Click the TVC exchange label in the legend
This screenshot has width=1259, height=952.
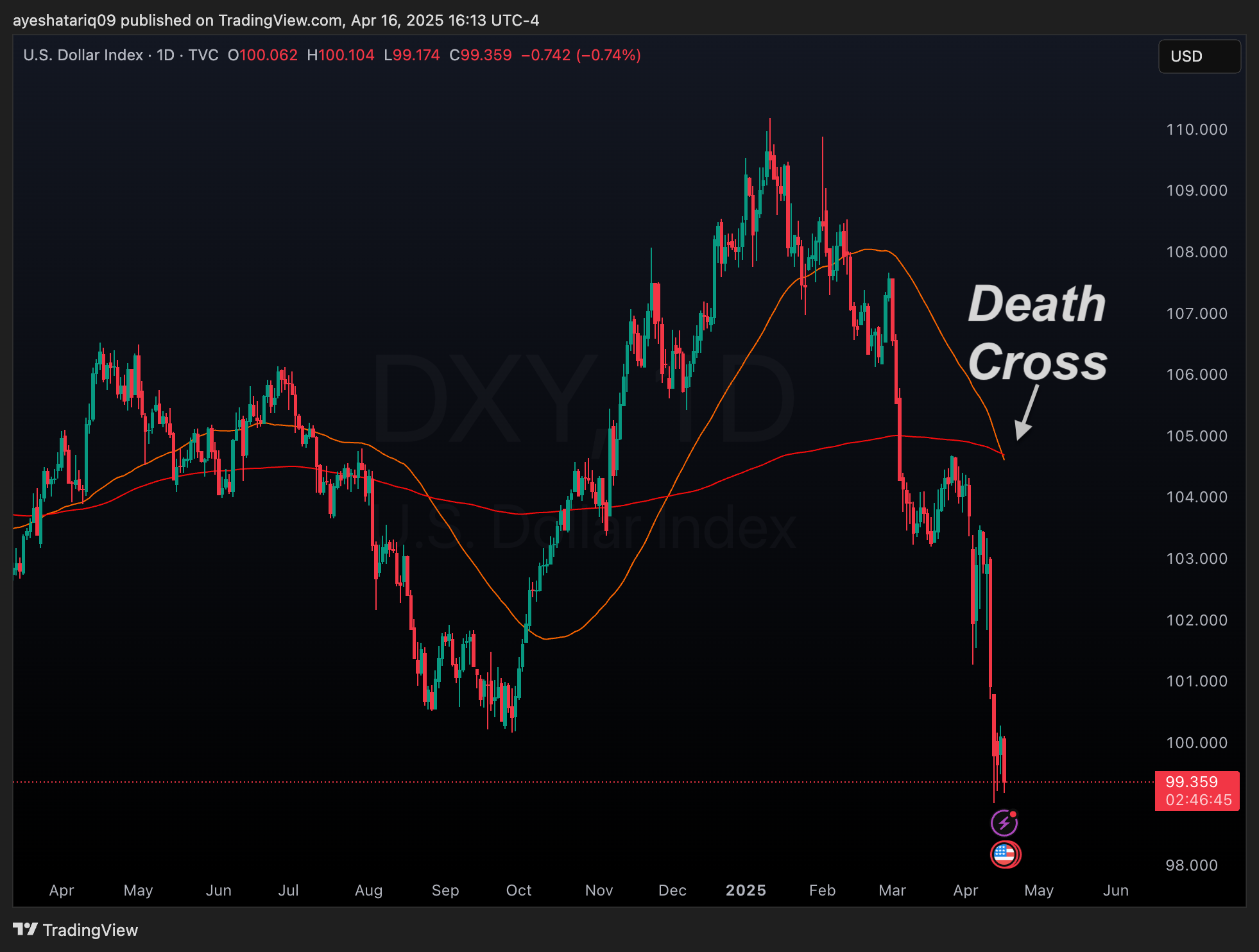[203, 55]
